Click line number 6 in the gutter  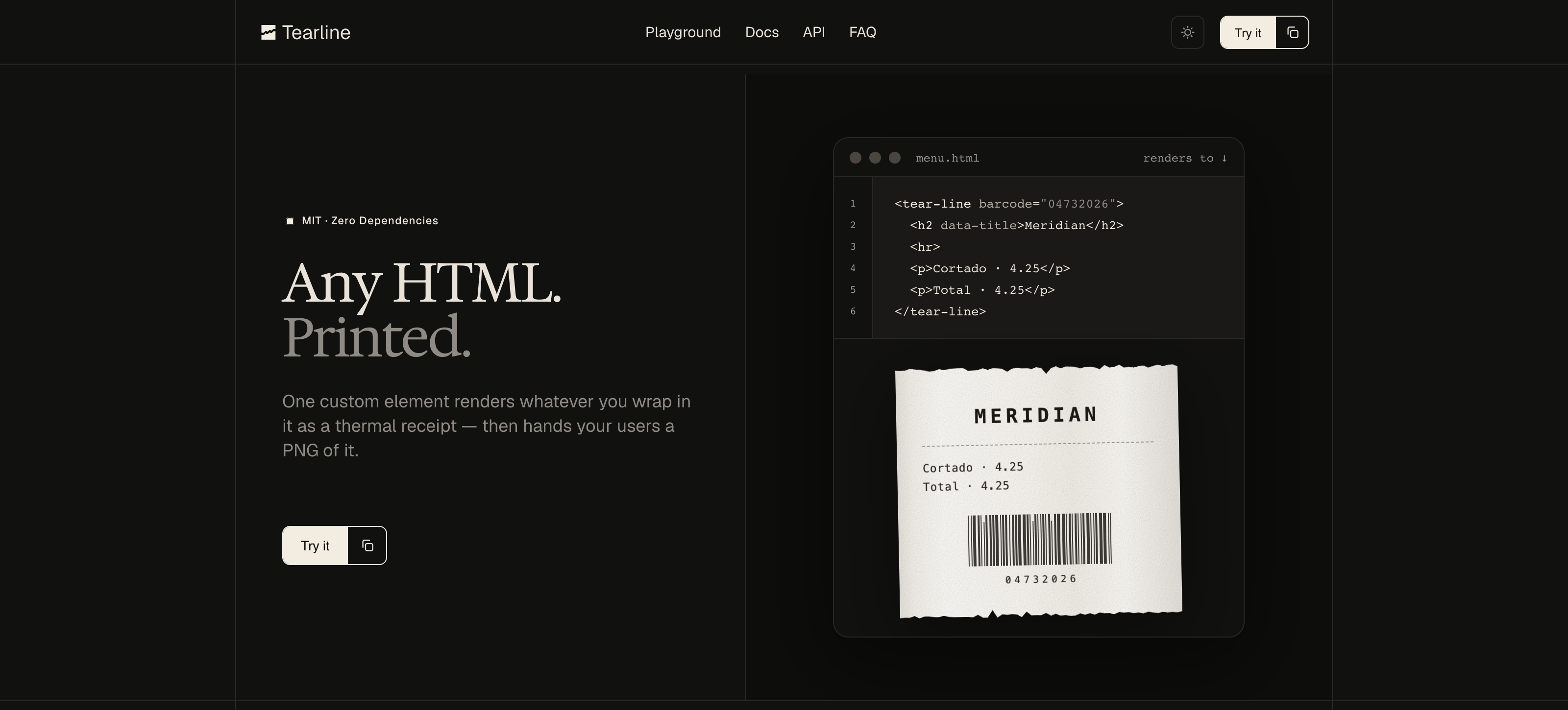853,311
